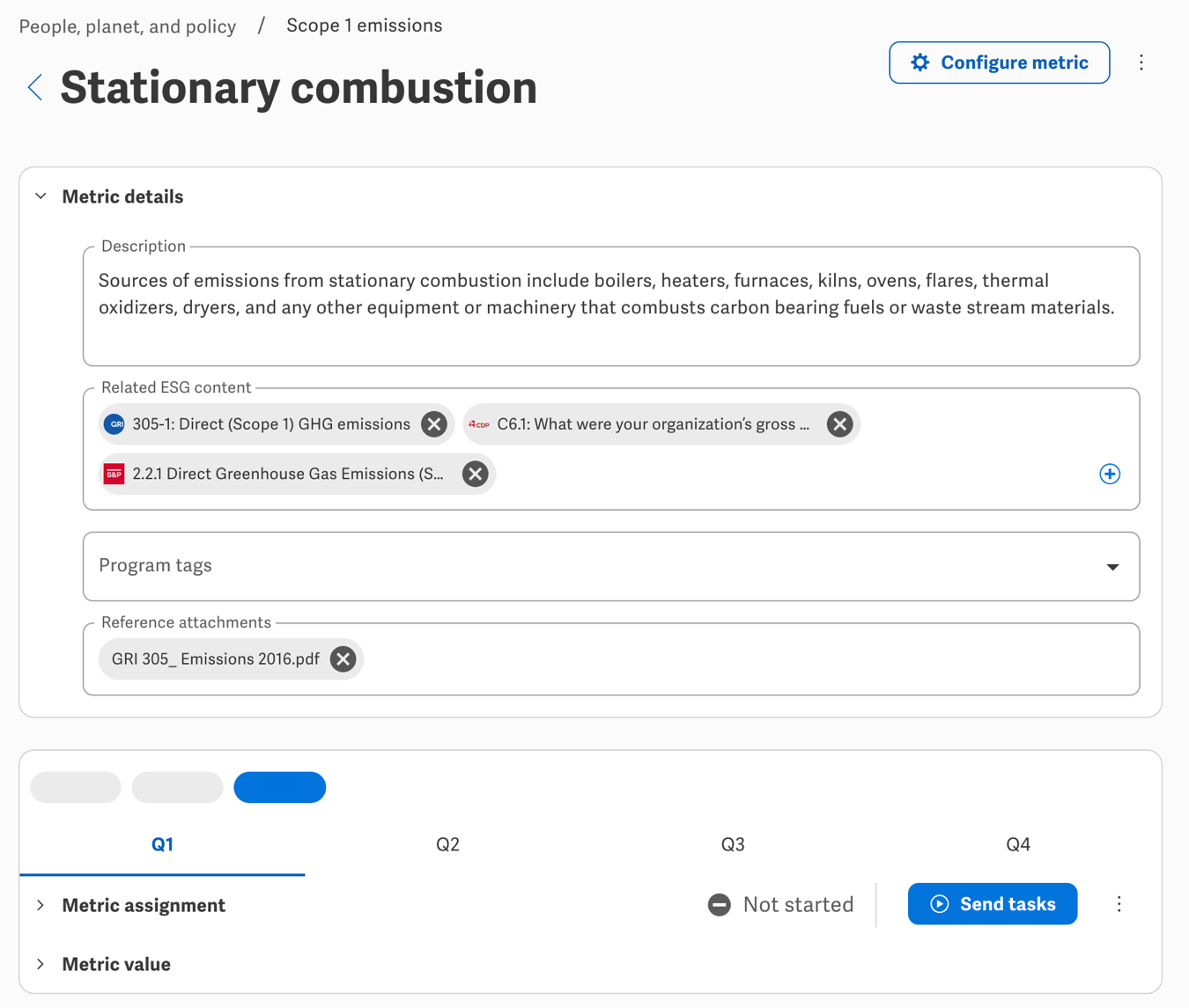1189x1008 pixels.
Task: Switch to the Q3 tab
Action: [732, 844]
